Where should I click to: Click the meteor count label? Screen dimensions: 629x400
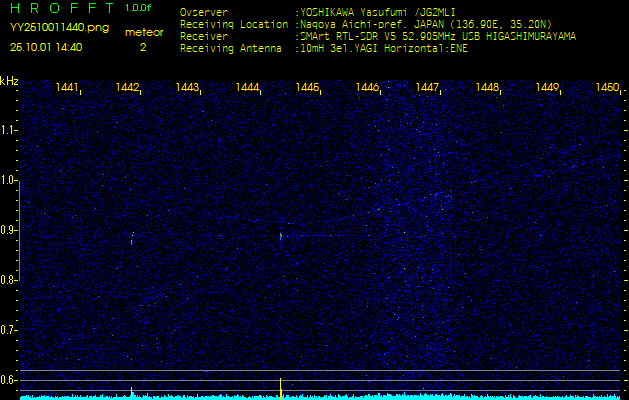click(143, 32)
